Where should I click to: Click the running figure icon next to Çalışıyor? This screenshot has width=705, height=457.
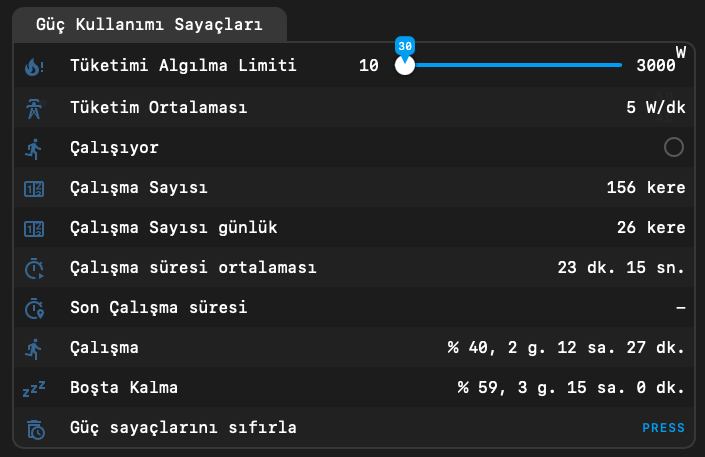pos(34,149)
